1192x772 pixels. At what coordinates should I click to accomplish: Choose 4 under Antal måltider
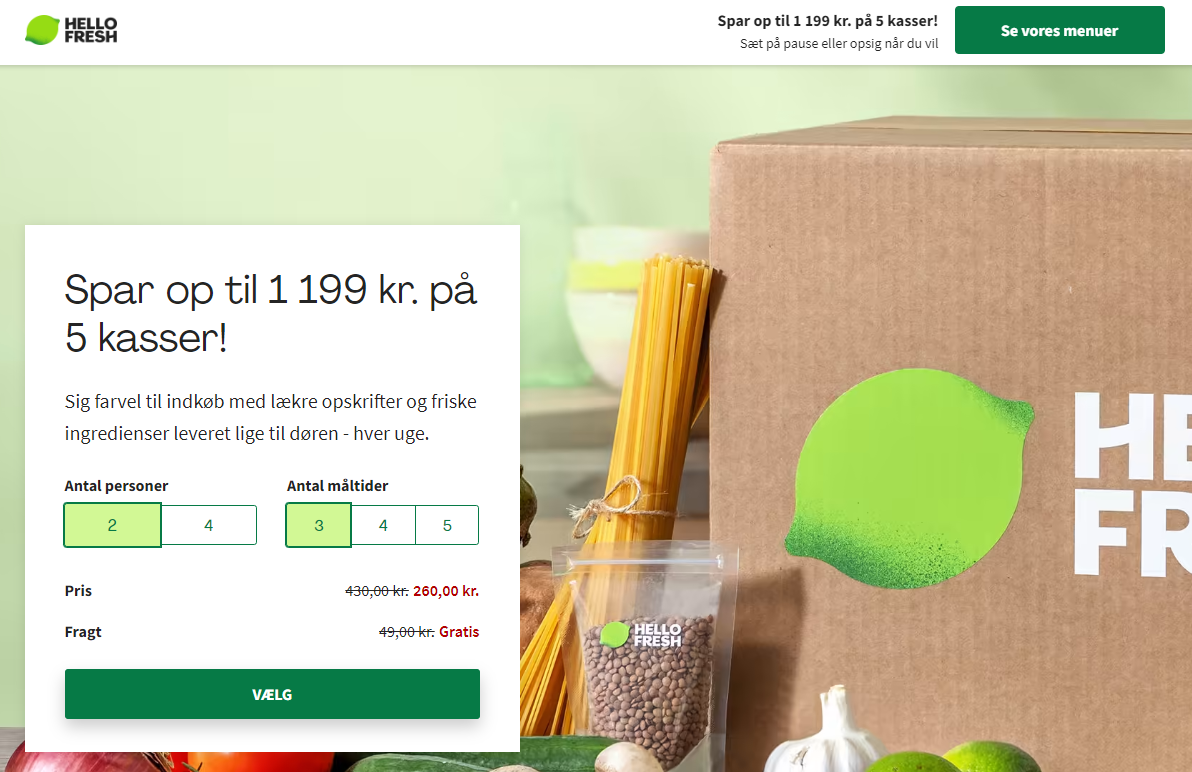point(383,525)
